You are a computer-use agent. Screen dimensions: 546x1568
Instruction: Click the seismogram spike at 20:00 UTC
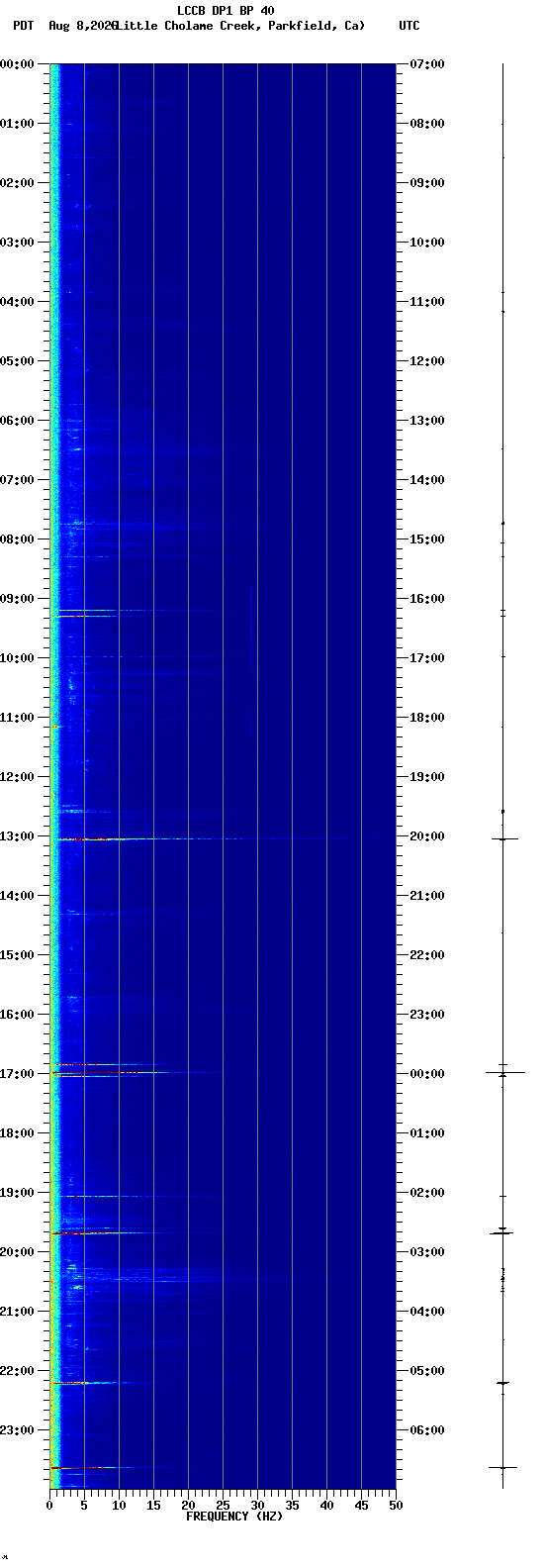(504, 839)
